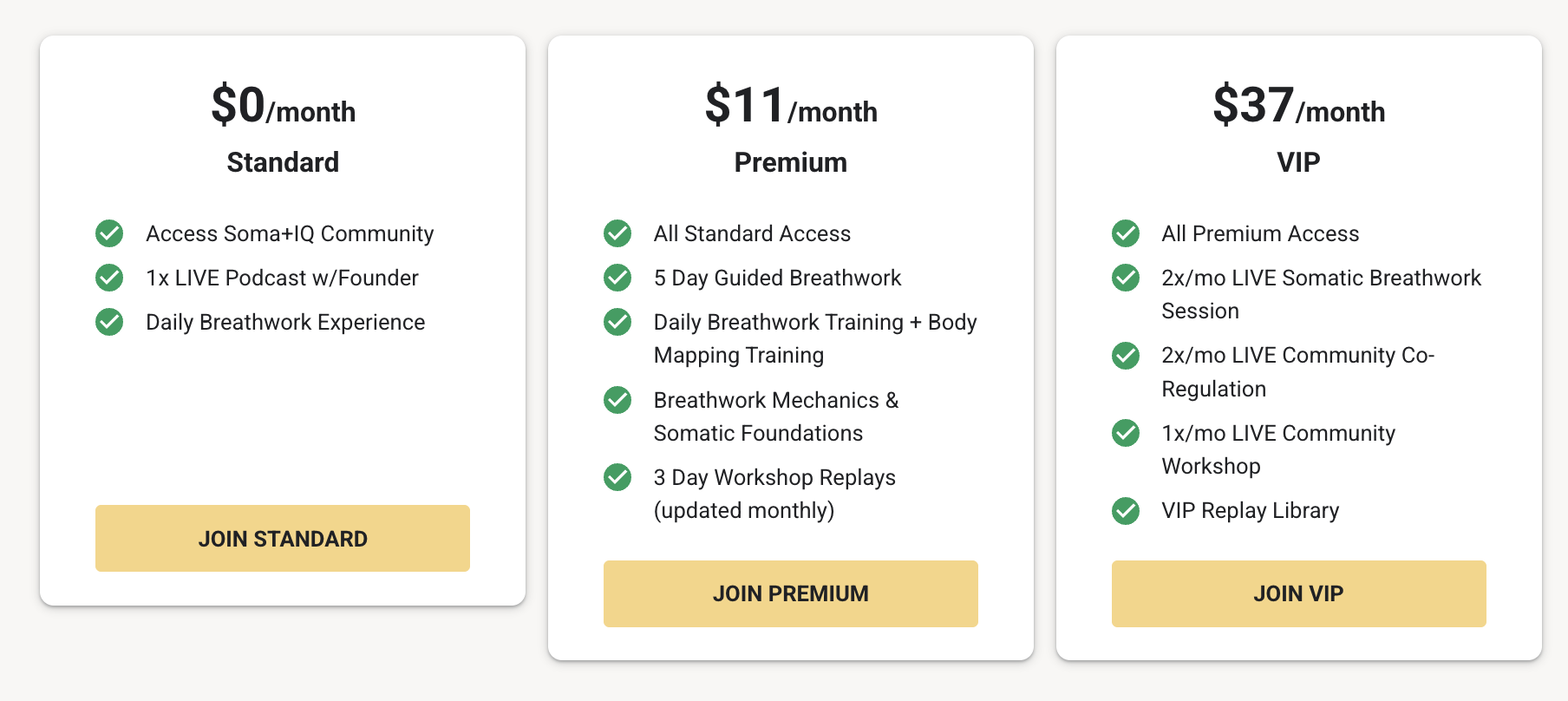Click checkmark beside 3 Day Workshop Replays
Viewport: 1568px width, 701px height.
click(x=617, y=477)
